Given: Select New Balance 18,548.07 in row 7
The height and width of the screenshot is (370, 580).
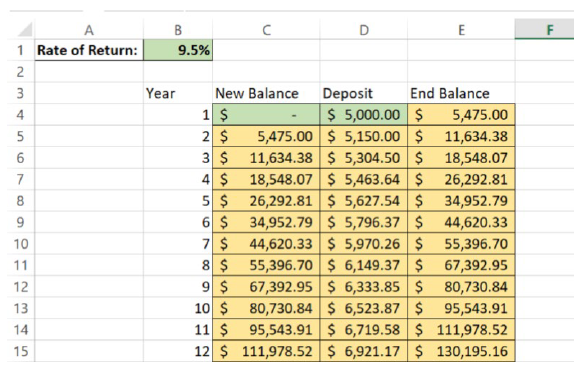Looking at the screenshot, I should tap(266, 179).
